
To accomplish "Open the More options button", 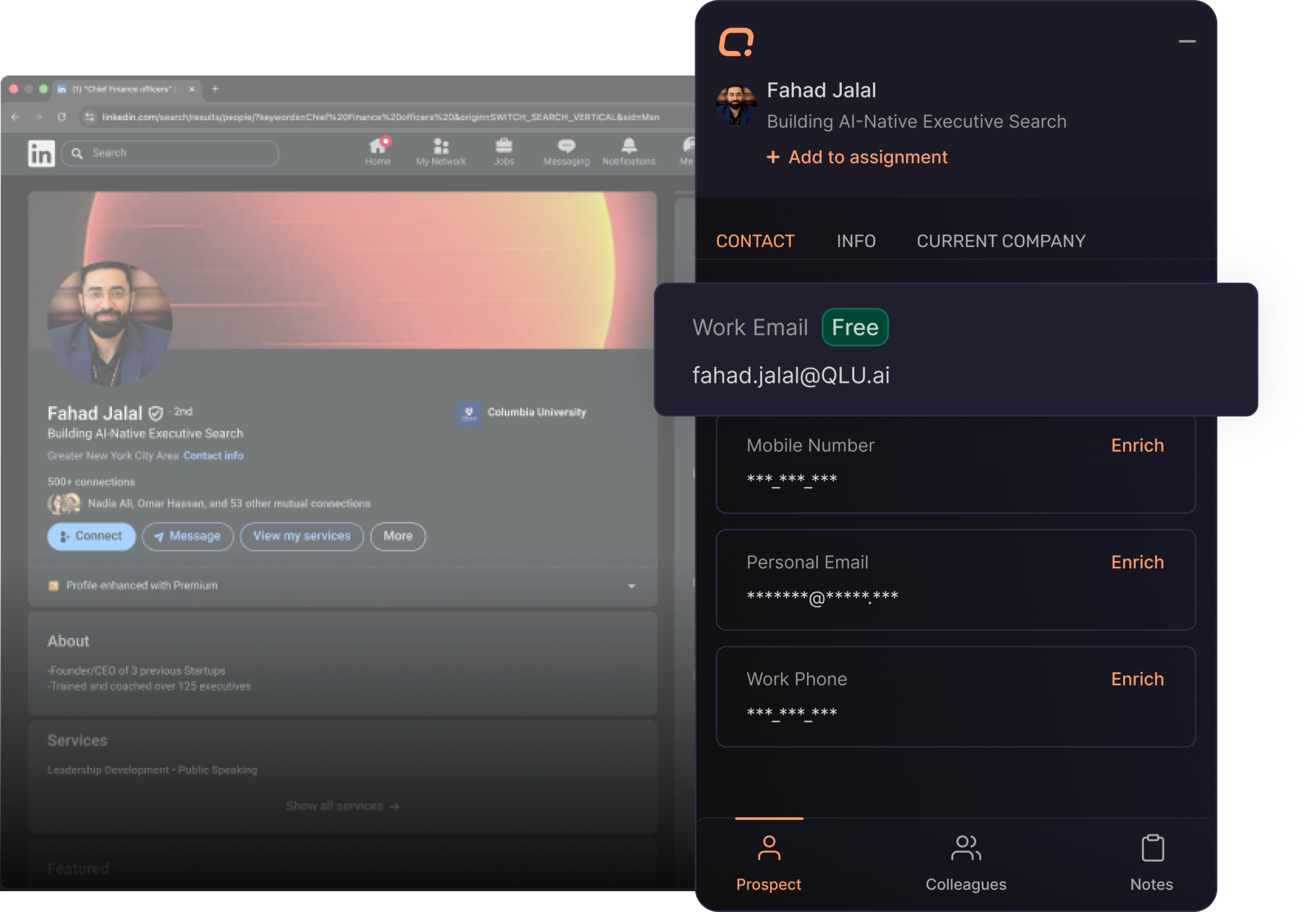I will tap(398, 536).
